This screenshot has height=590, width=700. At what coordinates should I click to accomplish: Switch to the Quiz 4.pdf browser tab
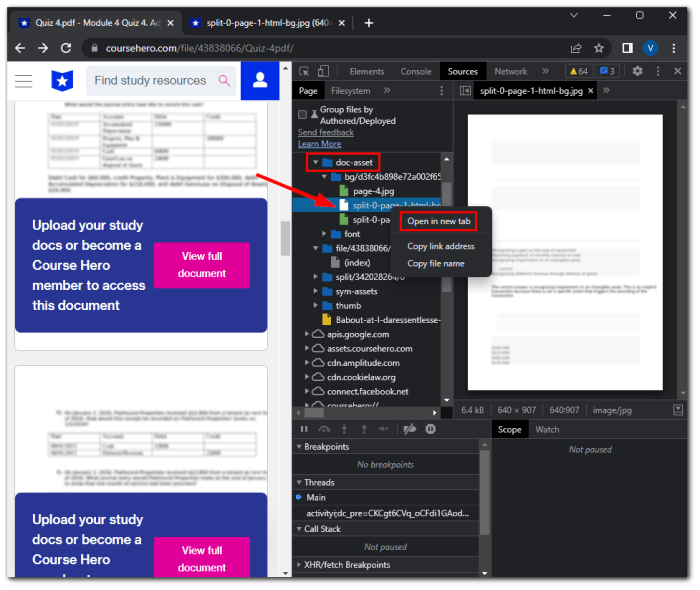point(97,23)
